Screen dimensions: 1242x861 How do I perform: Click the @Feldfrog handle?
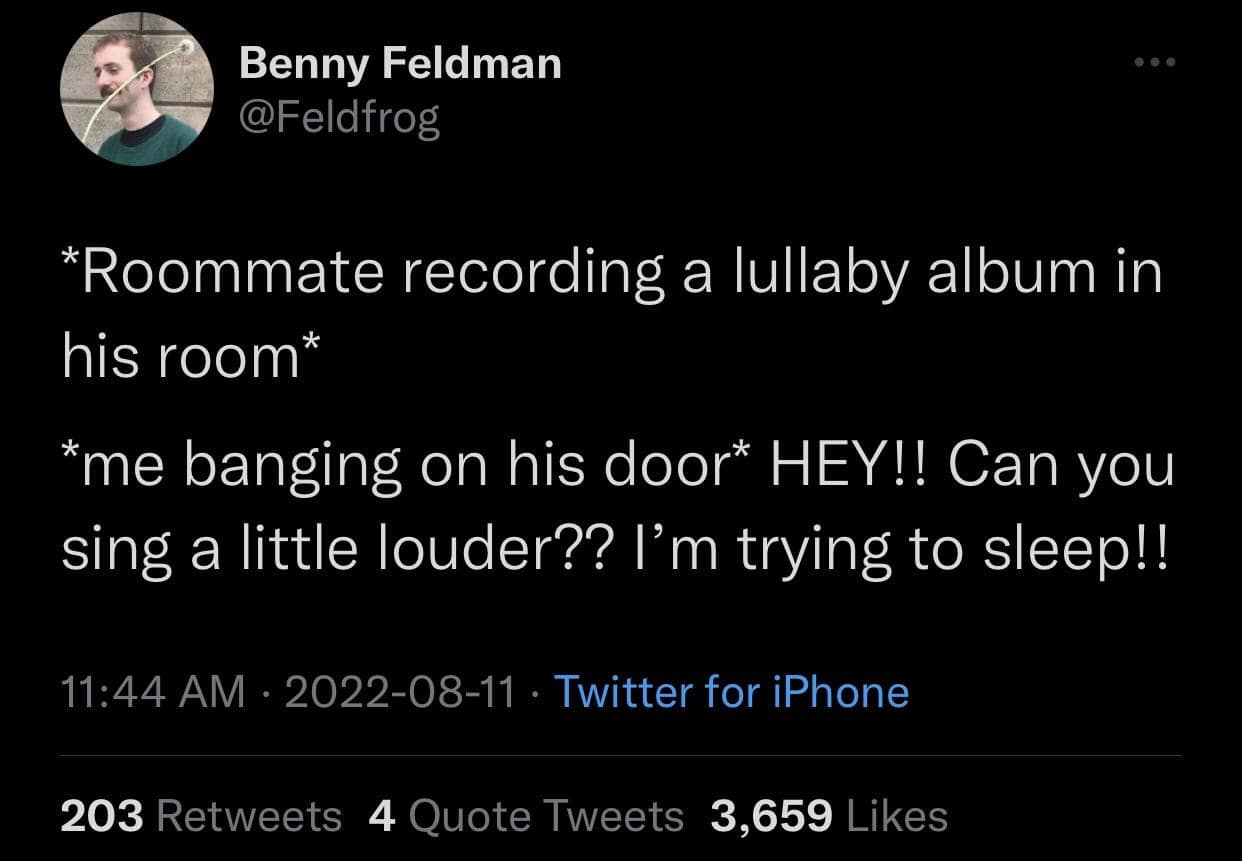(x=339, y=119)
